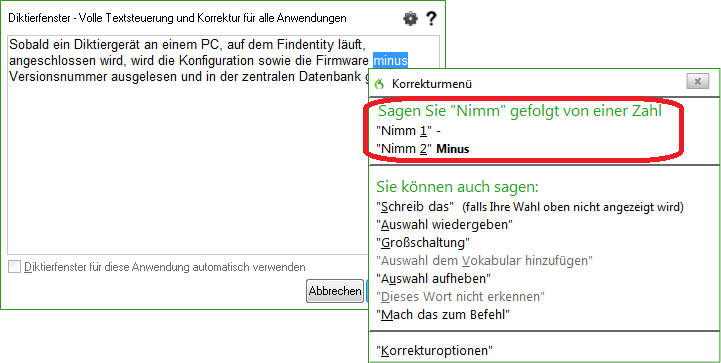Open help via the question mark icon
Image resolution: width=721 pixels, height=363 pixels.
(430, 18)
